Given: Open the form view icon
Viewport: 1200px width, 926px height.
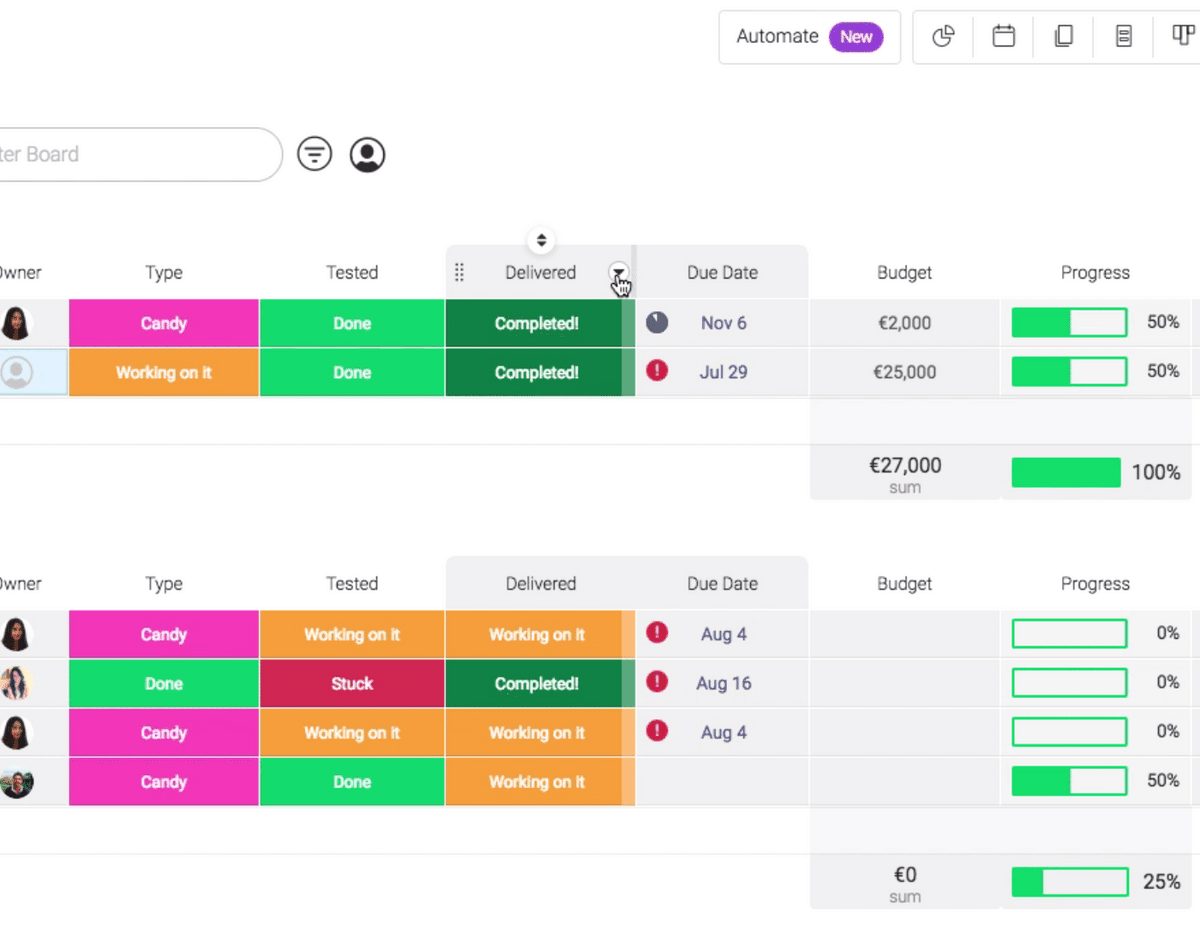Looking at the screenshot, I should 1124,37.
